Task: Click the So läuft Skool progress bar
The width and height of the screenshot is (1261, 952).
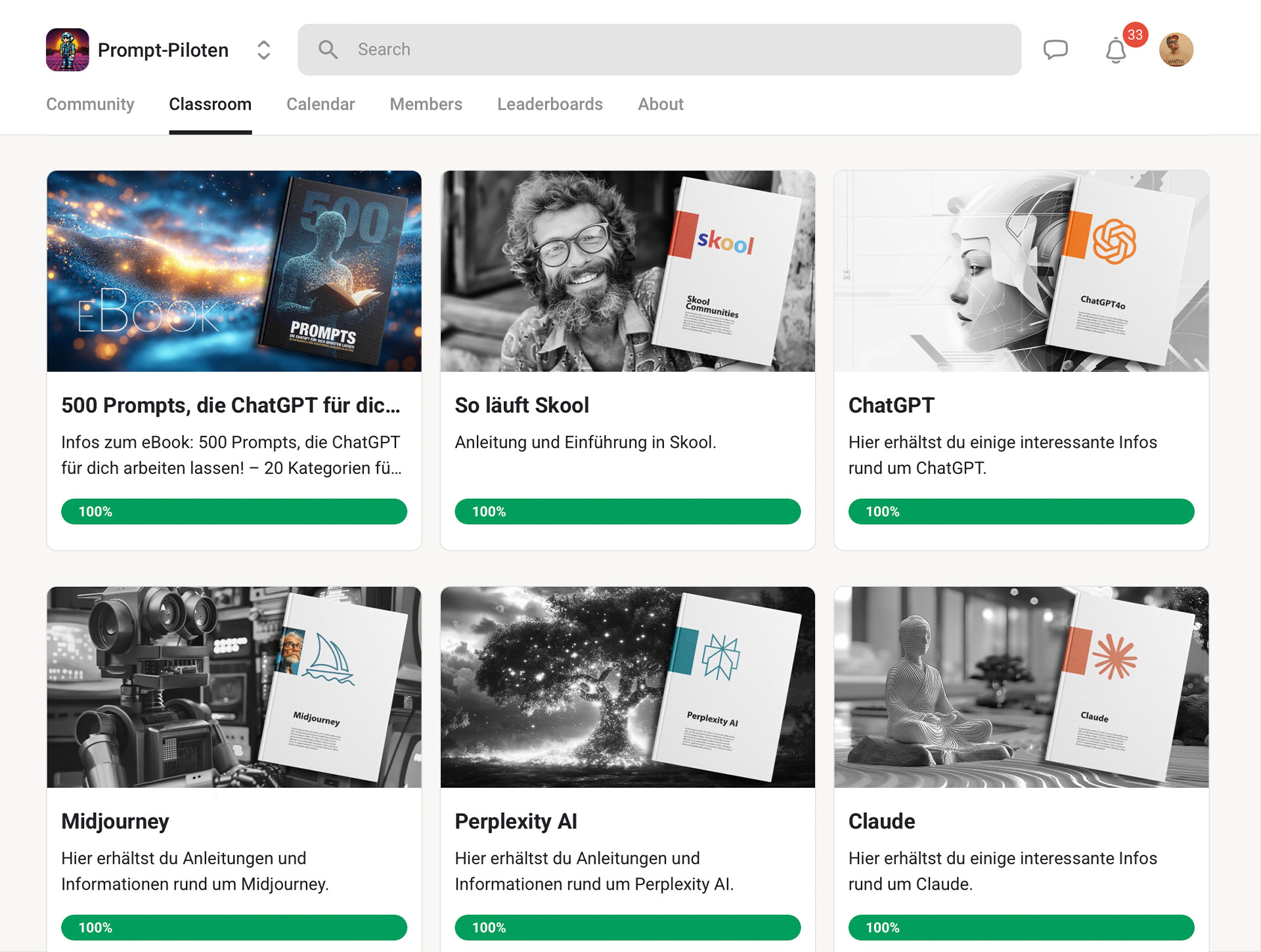Action: point(628,511)
